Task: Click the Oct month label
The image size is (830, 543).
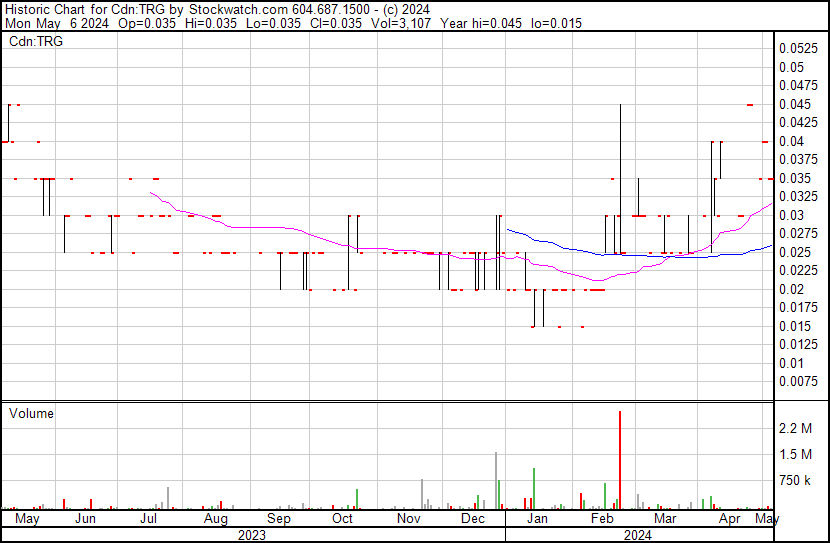Action: [342, 518]
